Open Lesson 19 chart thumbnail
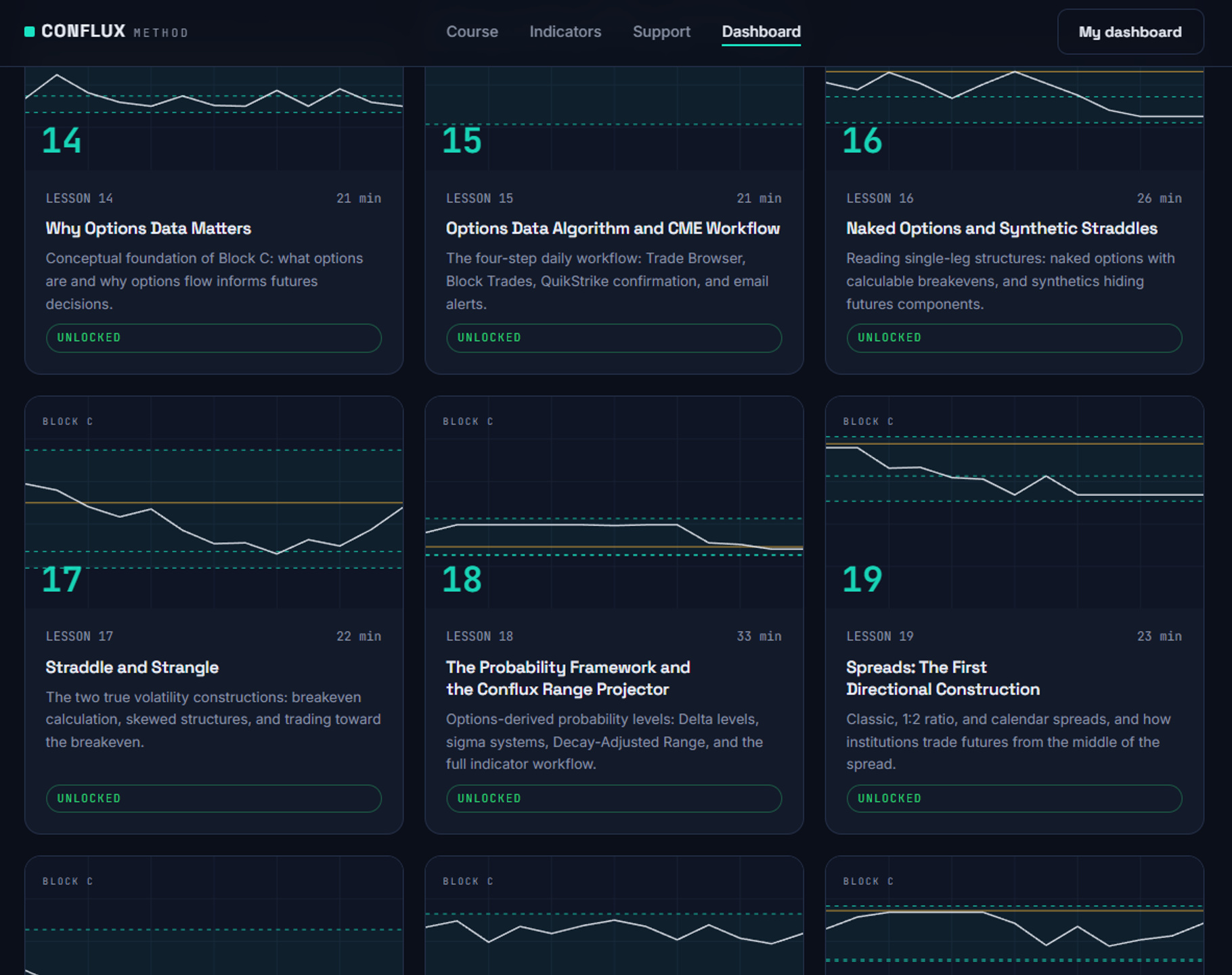Image resolution: width=1232 pixels, height=975 pixels. click(x=1014, y=502)
